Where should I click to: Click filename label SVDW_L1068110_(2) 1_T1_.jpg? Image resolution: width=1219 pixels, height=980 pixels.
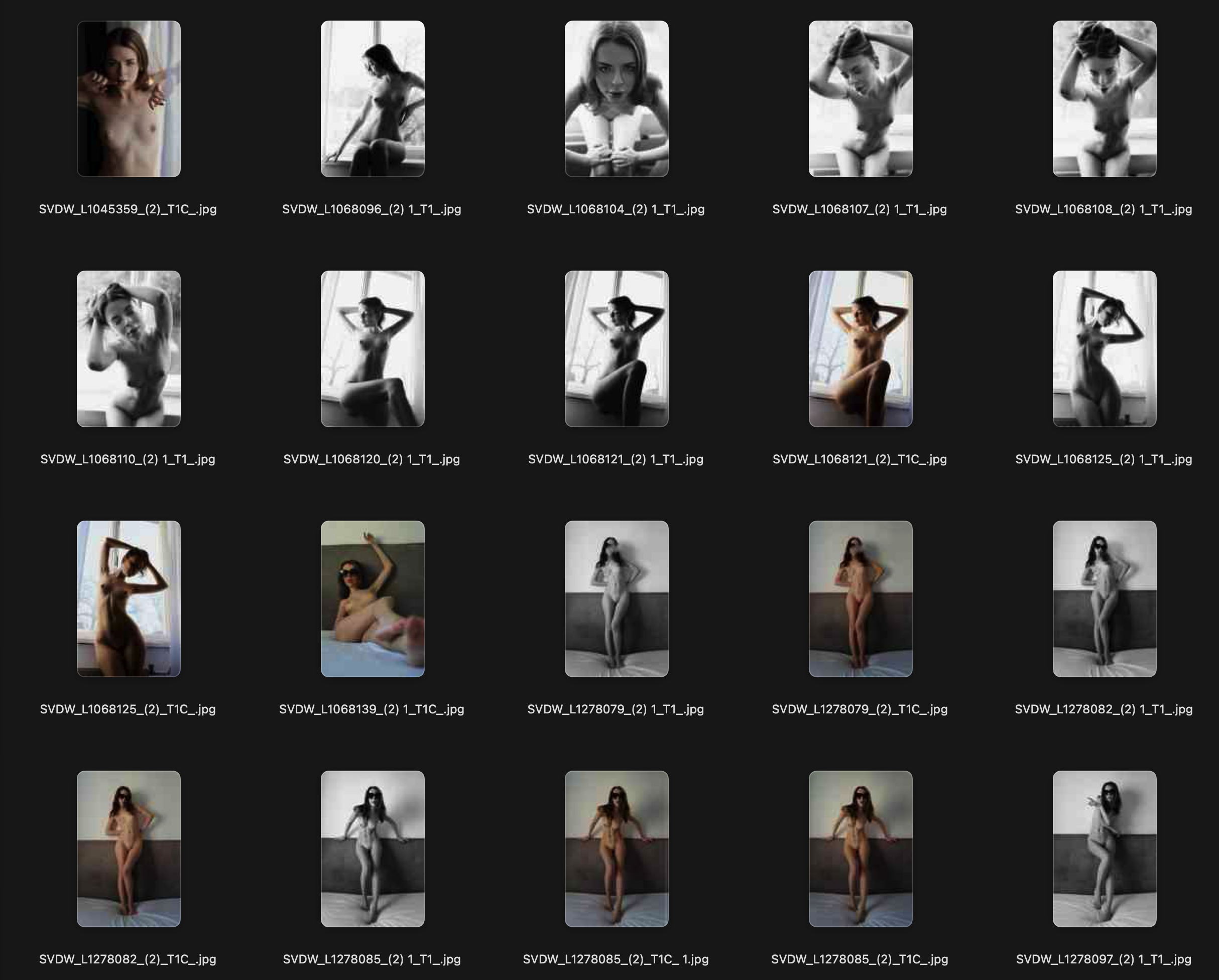click(128, 459)
